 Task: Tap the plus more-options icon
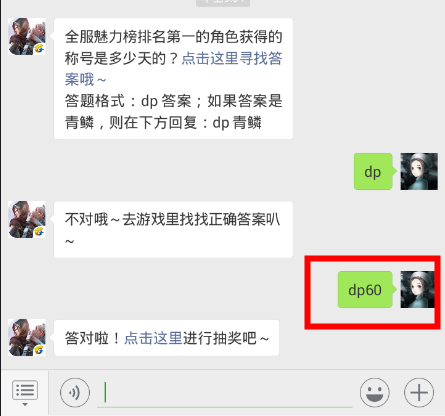[x=419, y=393]
